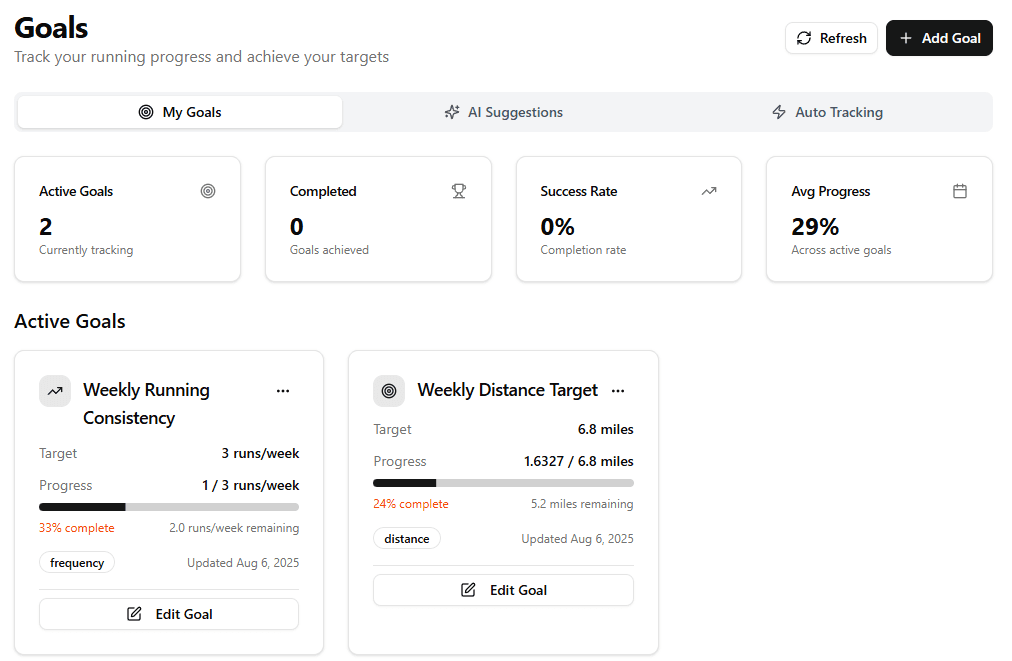Open the AI Suggestions tab

[x=504, y=112]
